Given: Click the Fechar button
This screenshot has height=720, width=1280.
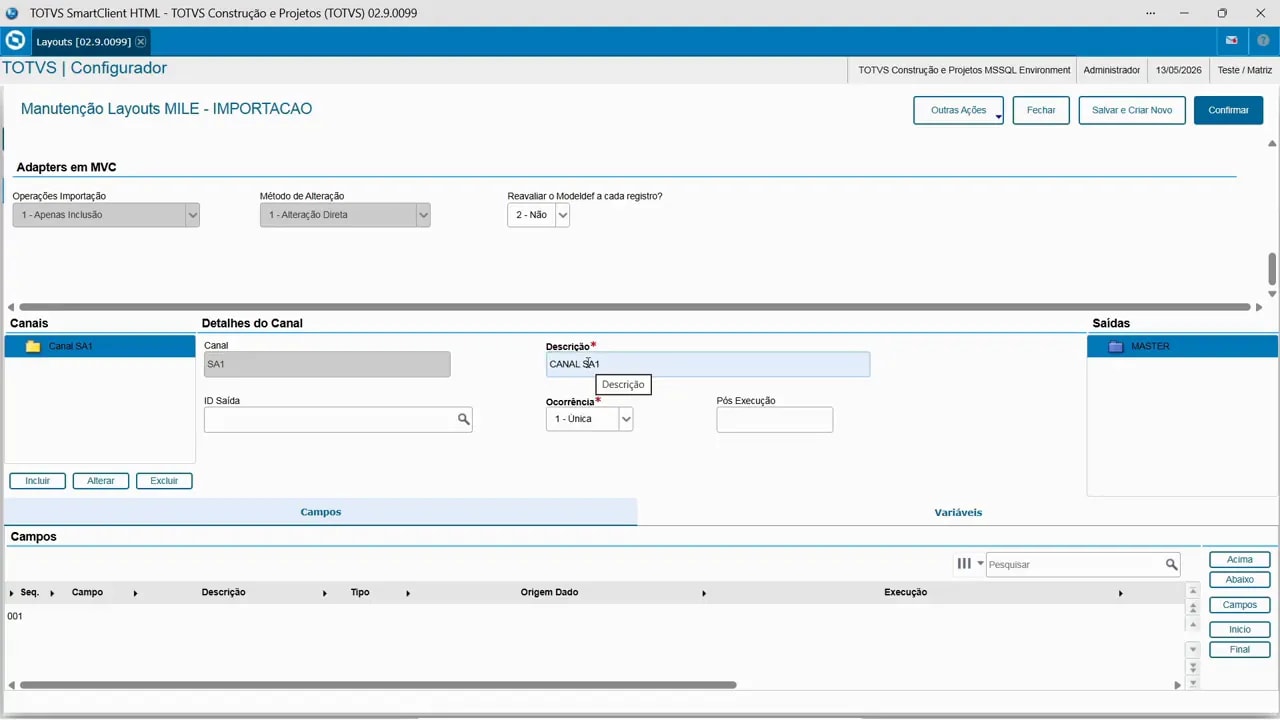Looking at the screenshot, I should [x=1041, y=110].
